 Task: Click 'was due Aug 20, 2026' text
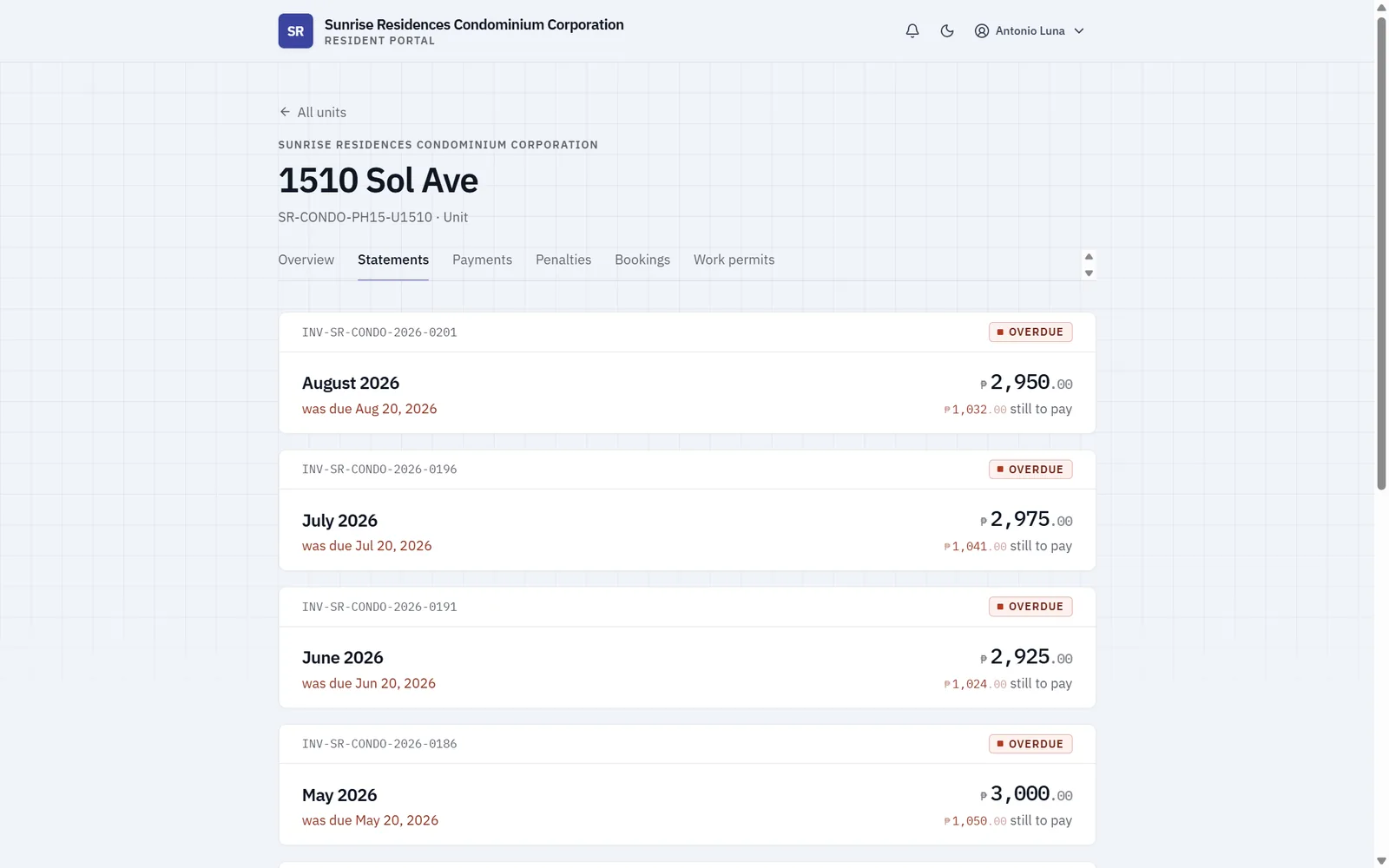coord(369,409)
